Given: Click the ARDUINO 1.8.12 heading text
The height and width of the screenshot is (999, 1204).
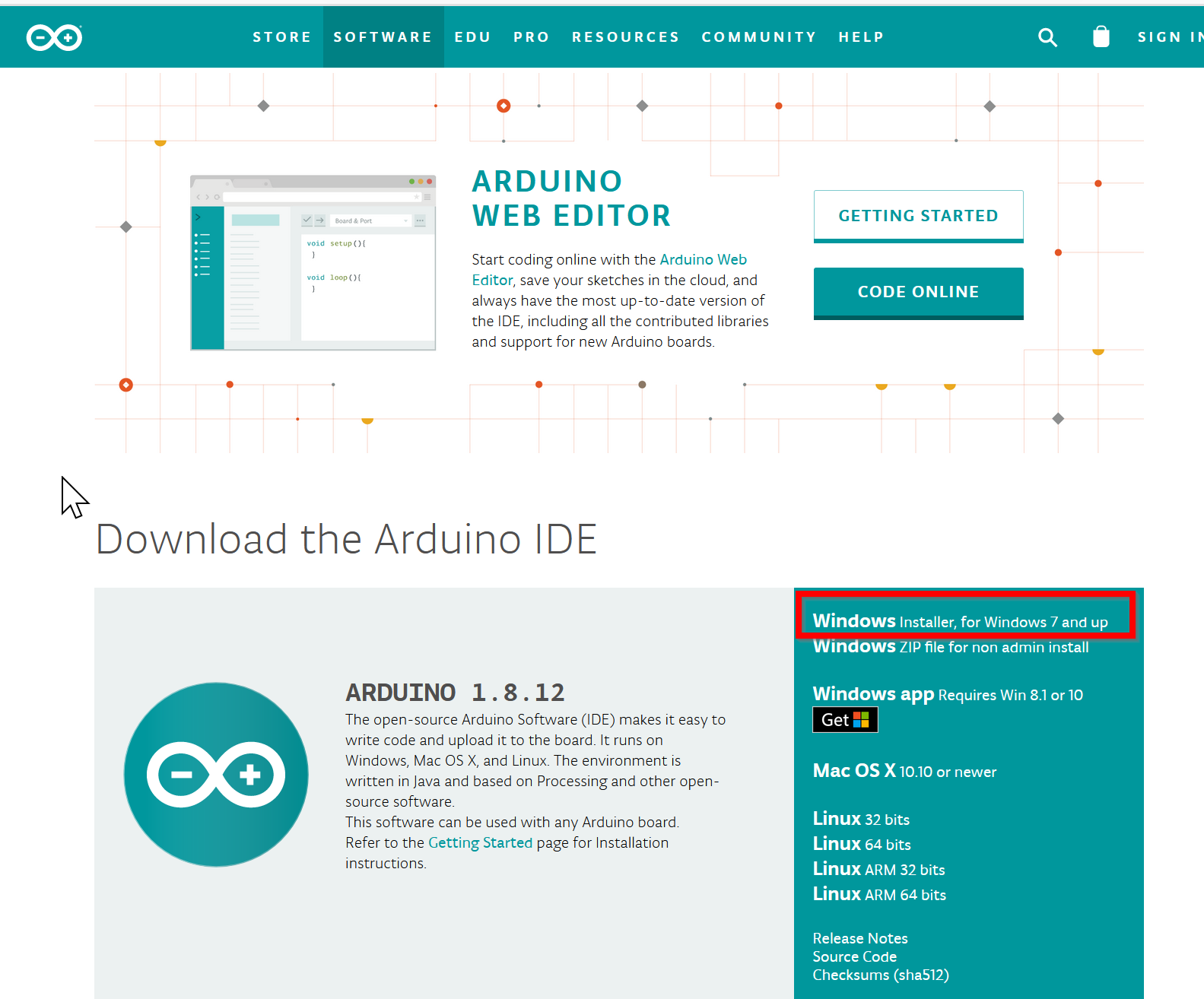Looking at the screenshot, I should point(455,693).
